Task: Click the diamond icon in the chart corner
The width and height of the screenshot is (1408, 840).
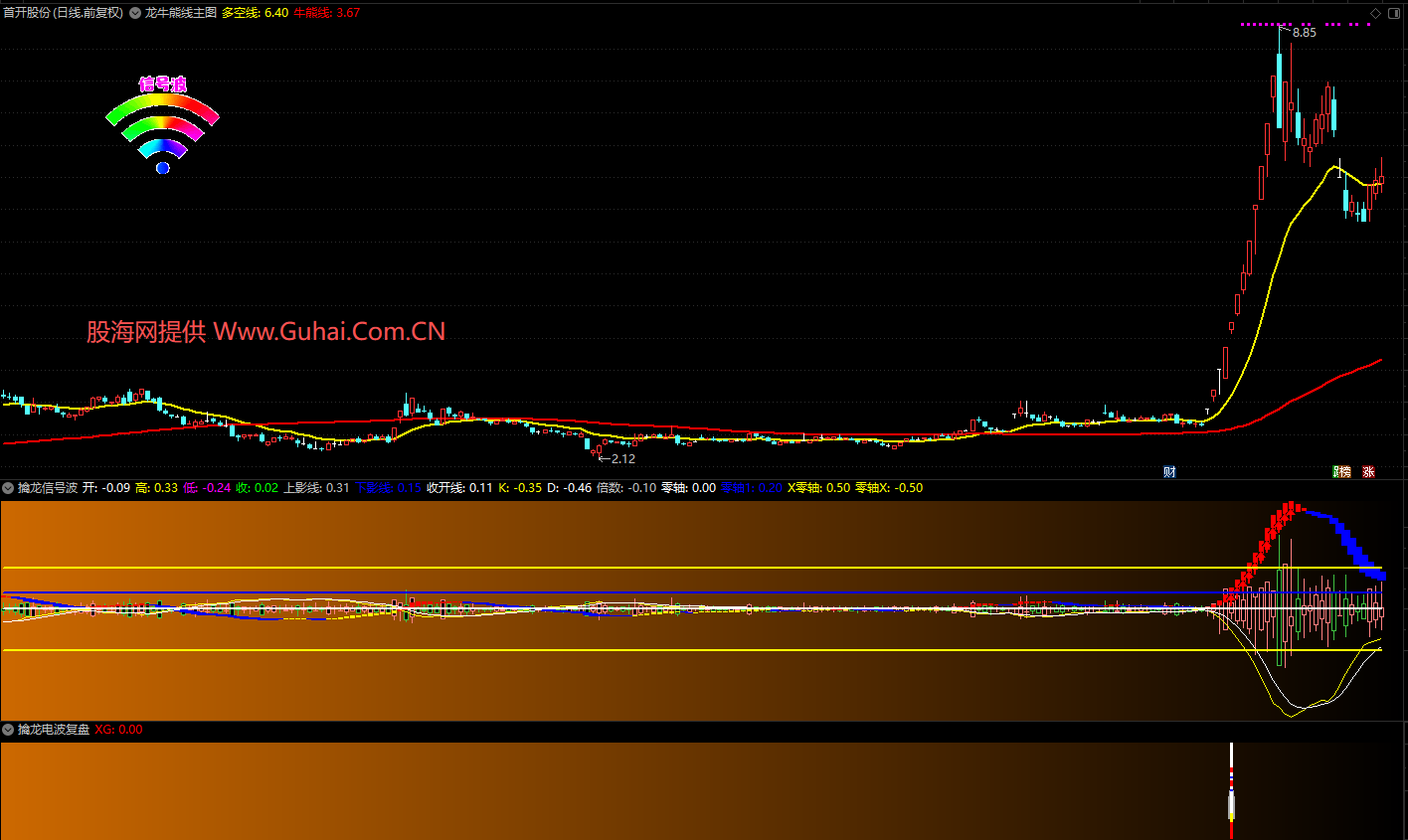Action: click(x=1375, y=13)
